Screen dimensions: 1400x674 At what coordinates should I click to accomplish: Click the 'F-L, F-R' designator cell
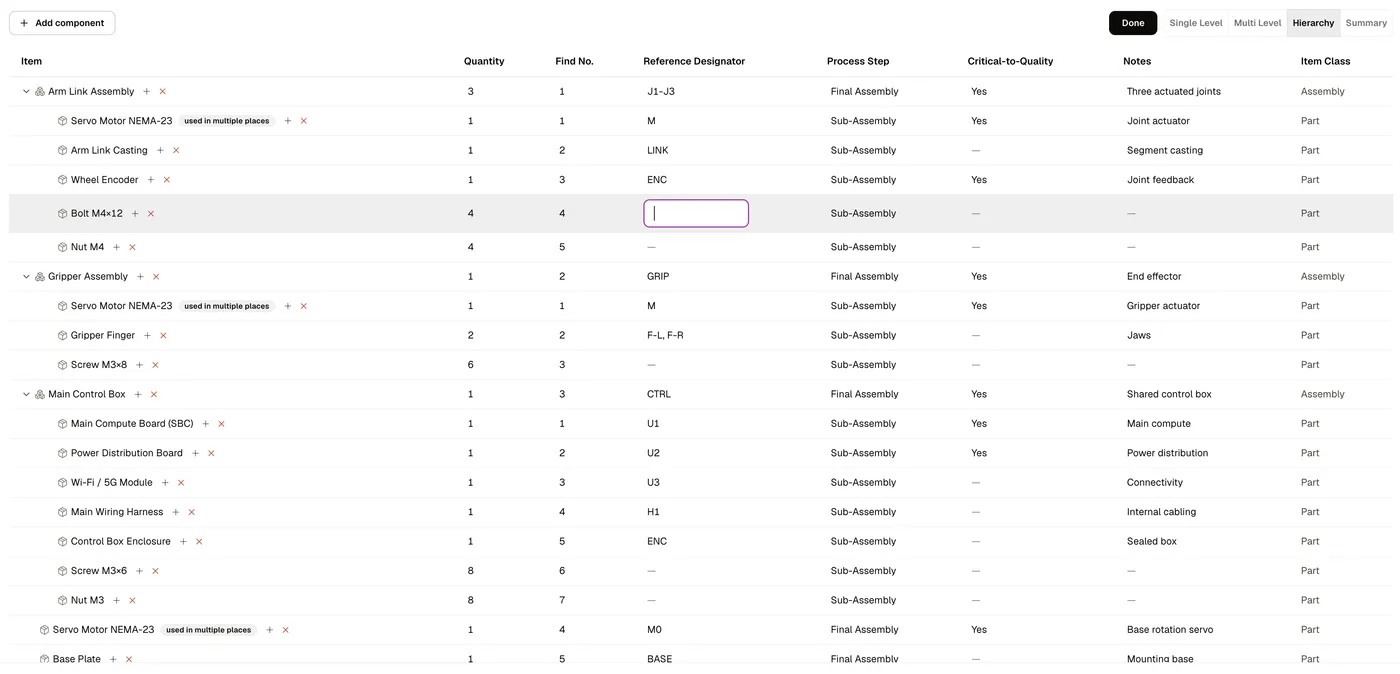tap(665, 335)
